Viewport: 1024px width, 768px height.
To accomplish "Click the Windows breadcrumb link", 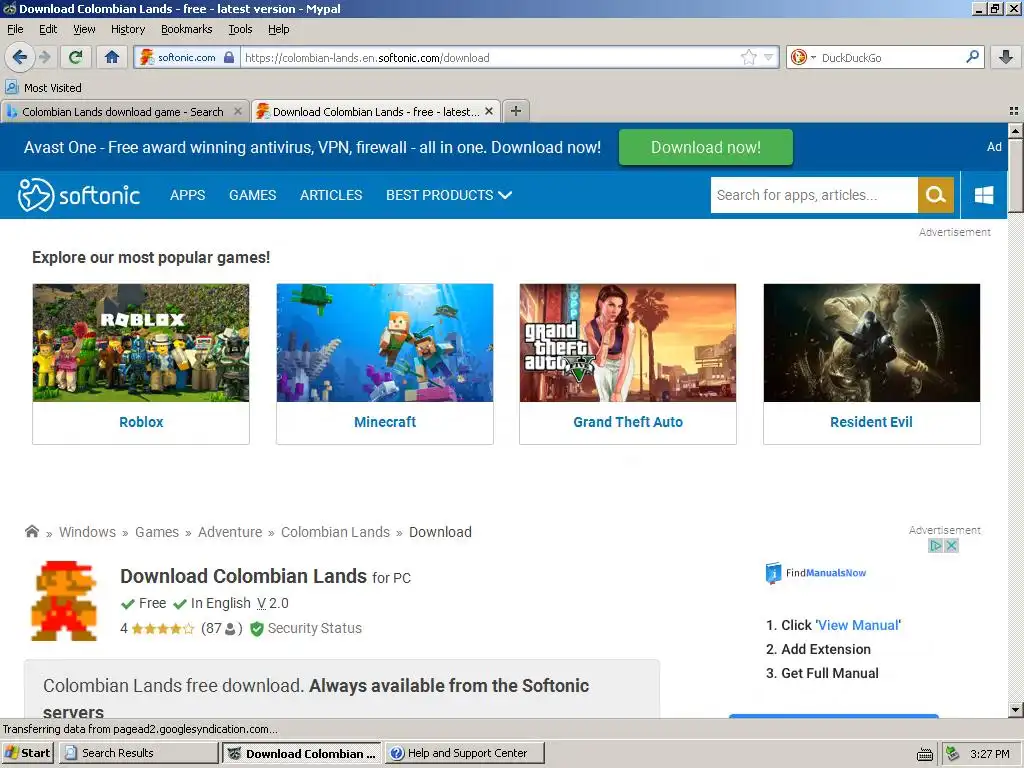I will point(88,532).
